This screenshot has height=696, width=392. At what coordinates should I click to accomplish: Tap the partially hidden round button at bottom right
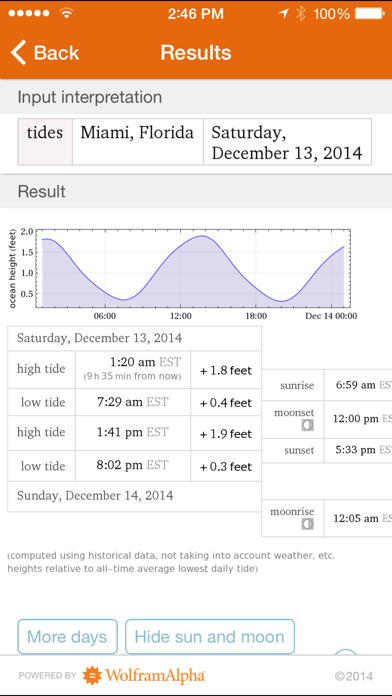[x=345, y=652]
